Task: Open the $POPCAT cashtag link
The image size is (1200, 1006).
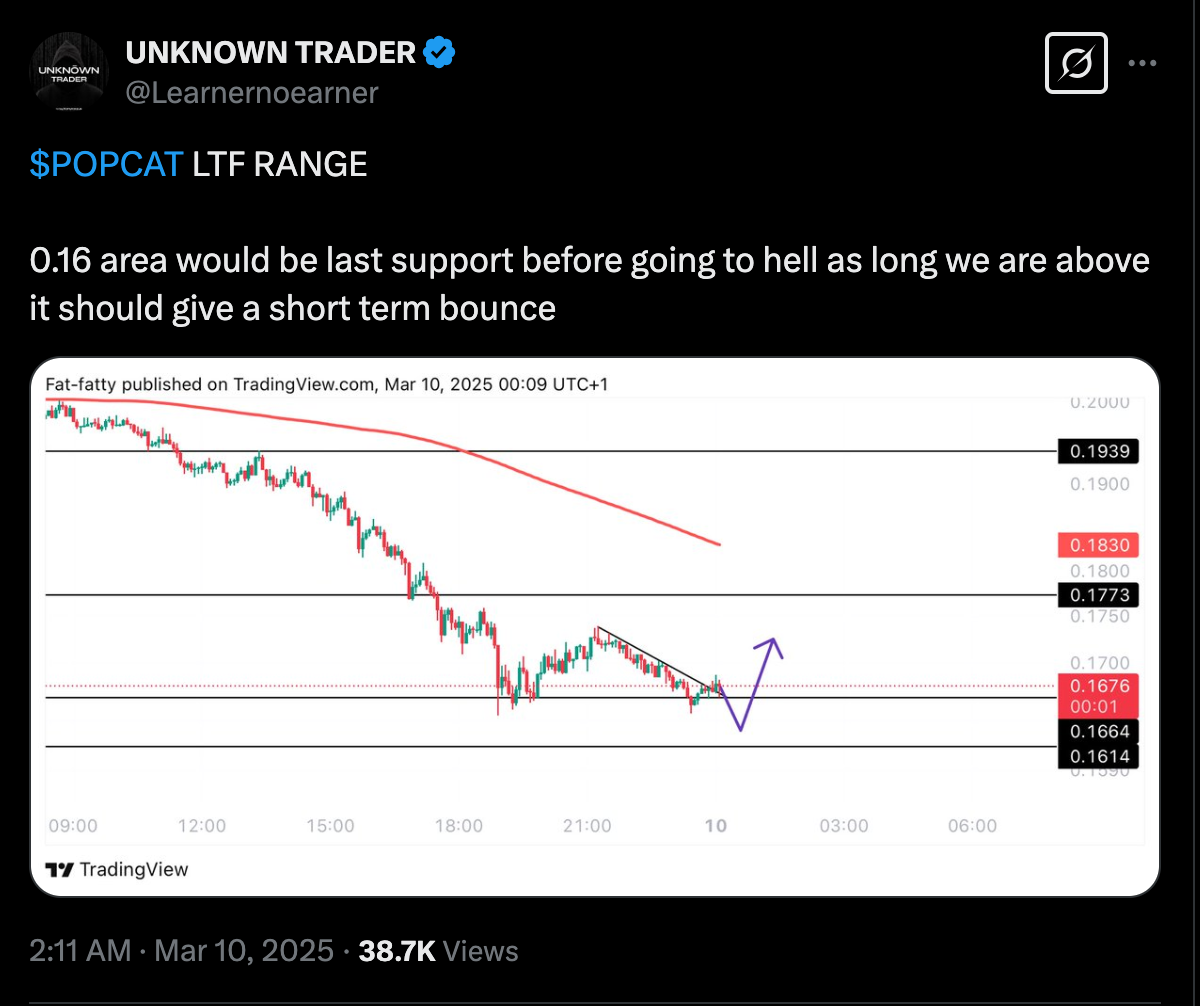Action: [x=106, y=164]
